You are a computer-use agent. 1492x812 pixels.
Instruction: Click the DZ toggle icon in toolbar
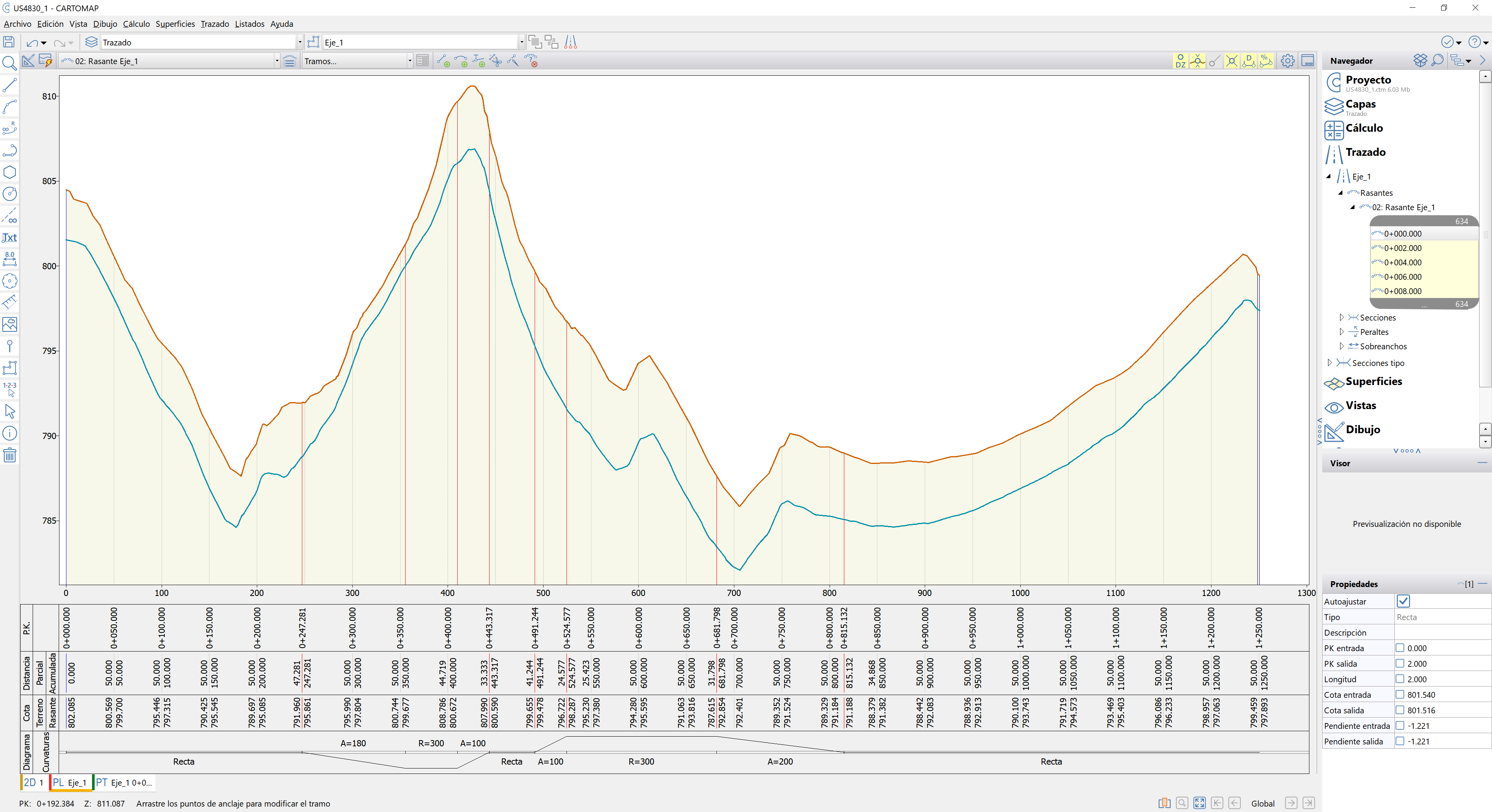click(x=1180, y=61)
